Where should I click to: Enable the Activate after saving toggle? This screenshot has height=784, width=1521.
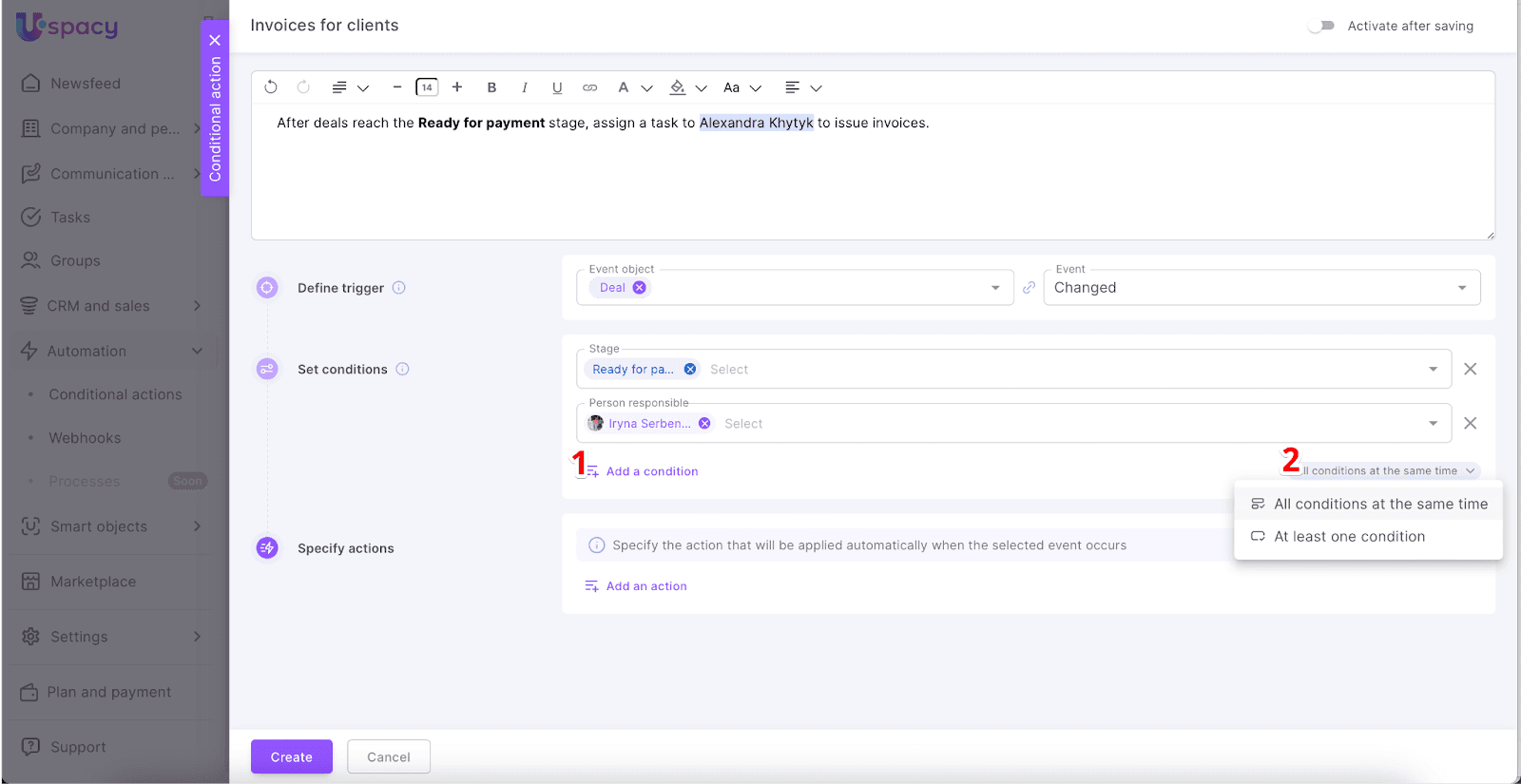pos(1320,26)
